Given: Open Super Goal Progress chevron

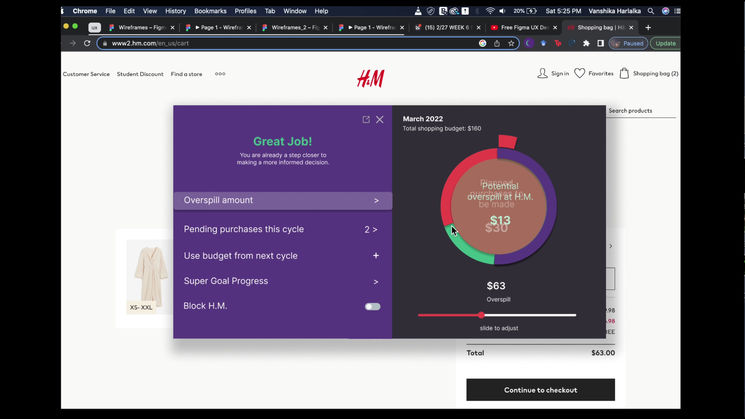Looking at the screenshot, I should click(376, 282).
